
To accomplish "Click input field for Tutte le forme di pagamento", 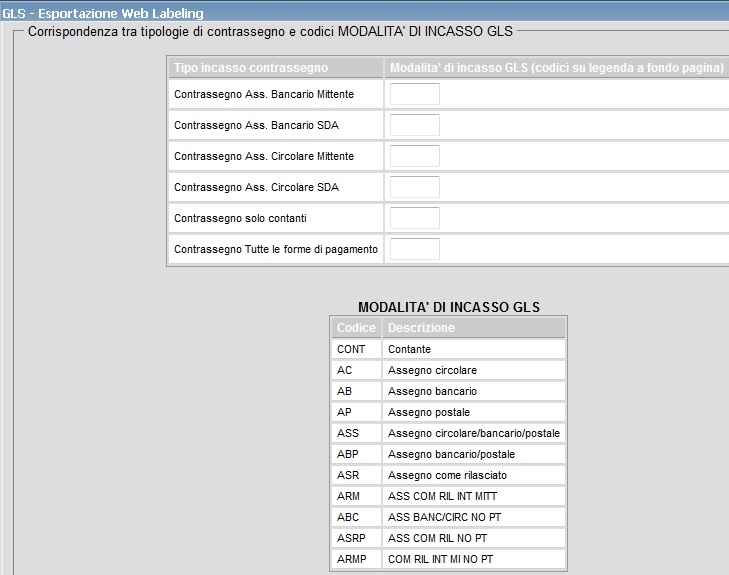I will [x=415, y=249].
